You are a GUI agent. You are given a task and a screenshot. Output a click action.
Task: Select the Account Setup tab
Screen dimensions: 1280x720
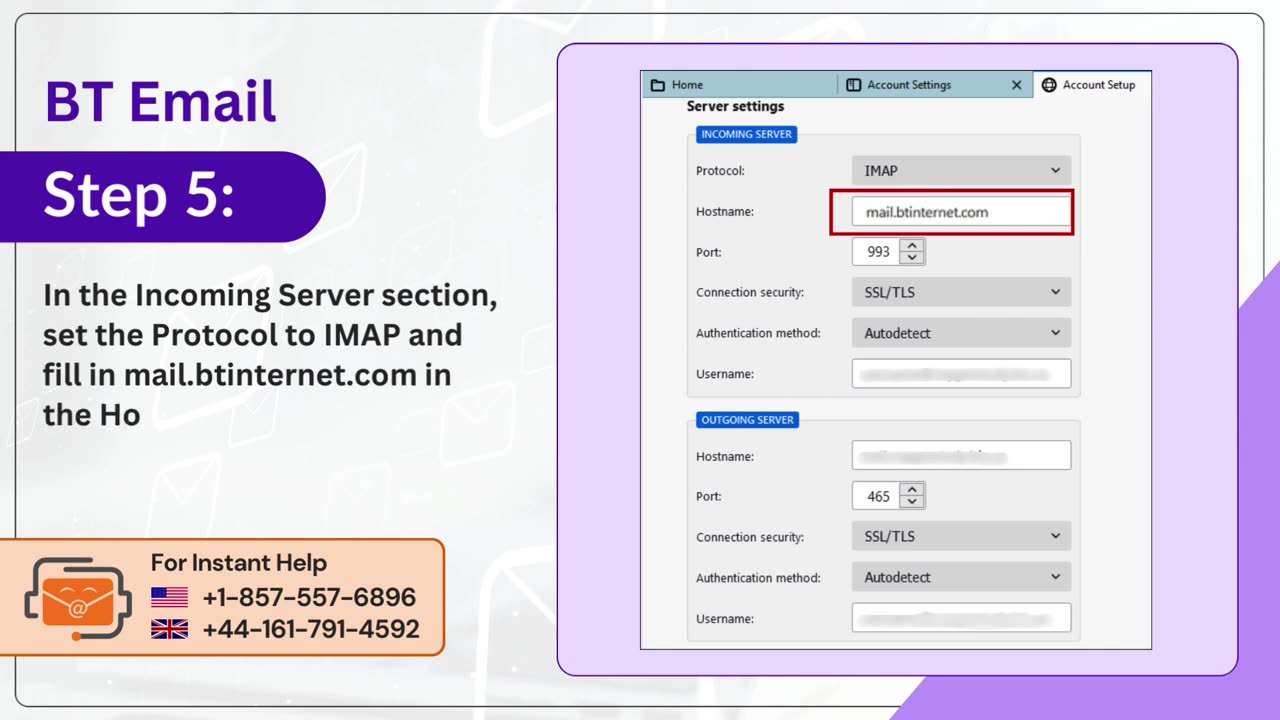coord(1093,85)
